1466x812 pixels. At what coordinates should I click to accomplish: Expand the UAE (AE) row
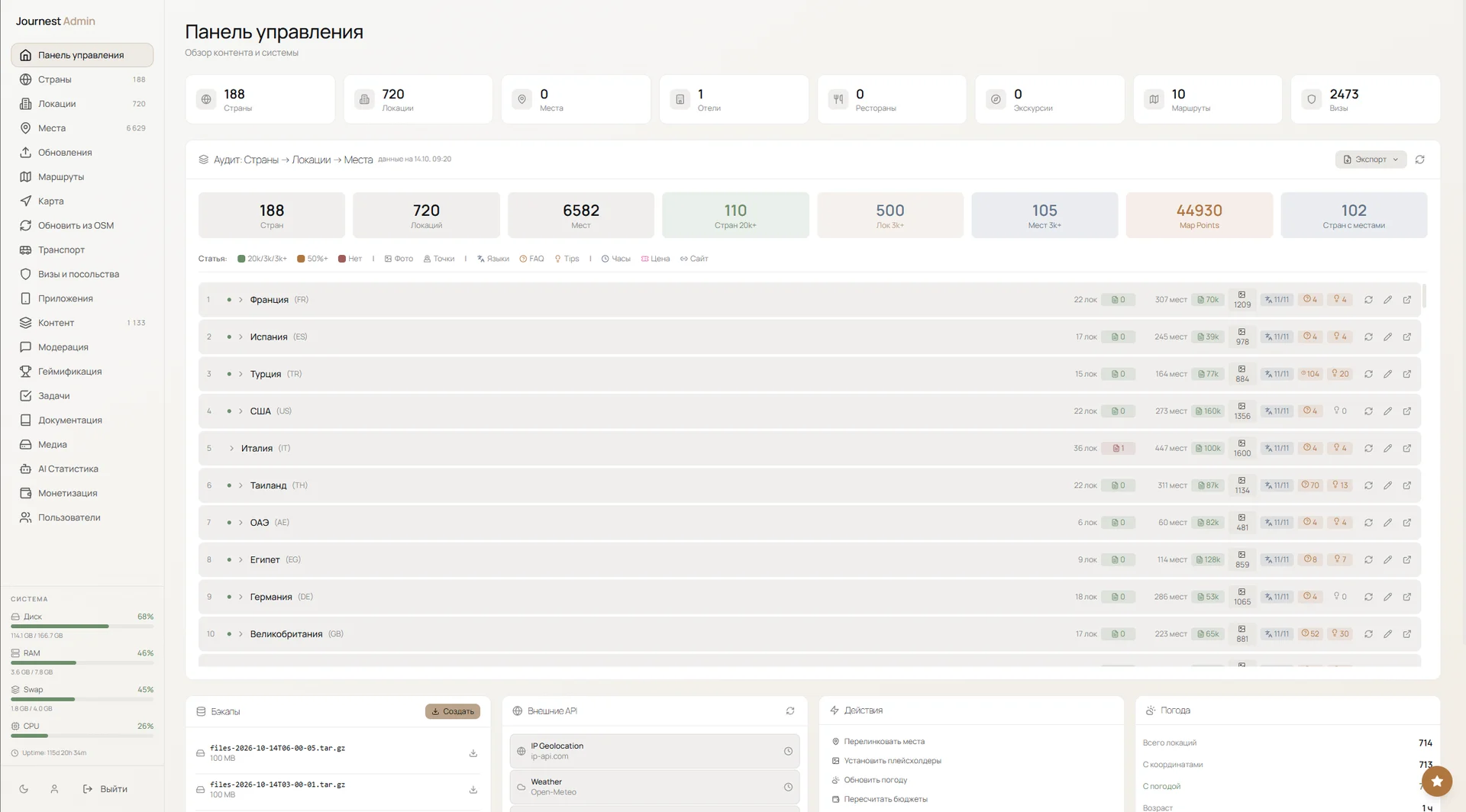tap(241, 523)
